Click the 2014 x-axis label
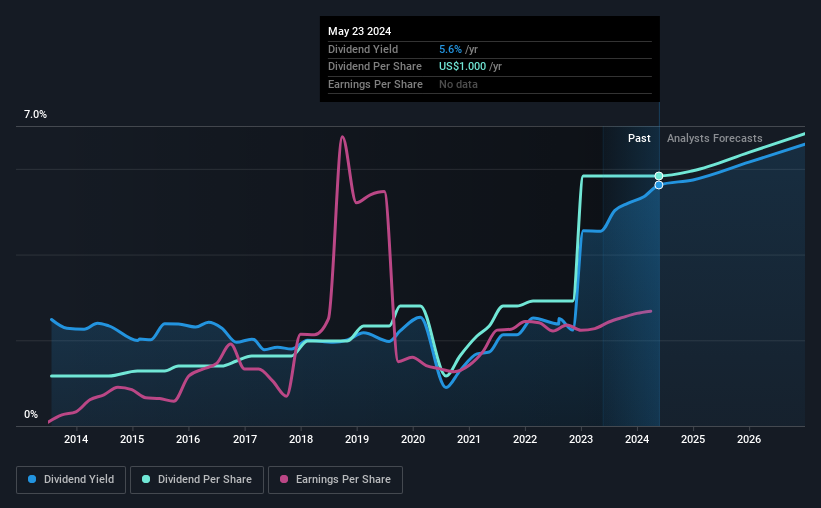Viewport: 821px width, 508px height. [76, 439]
